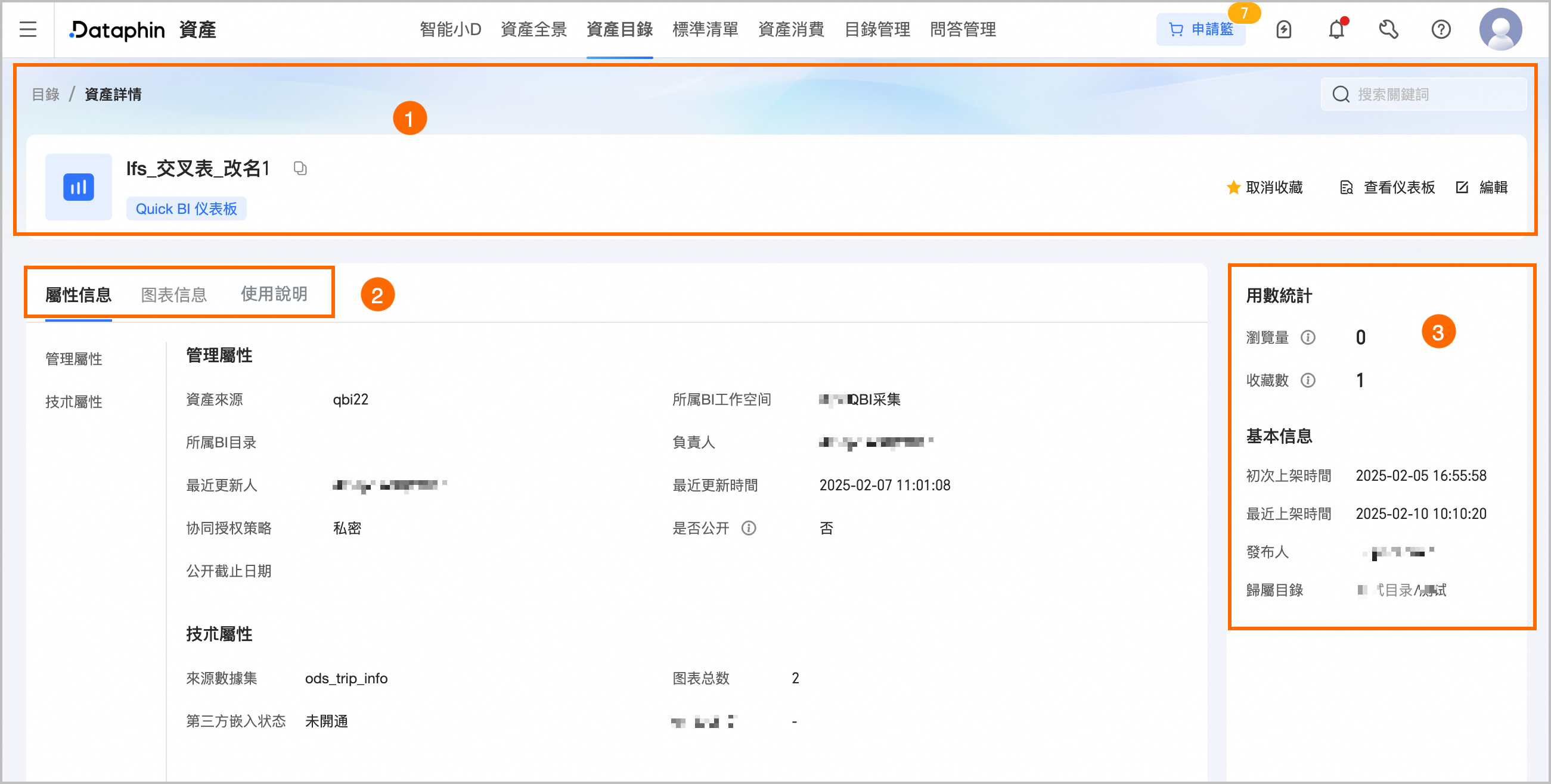This screenshot has height=784, width=1551.
Task: Jump to 技术屬性 section in sidebar
Action: tap(73, 402)
